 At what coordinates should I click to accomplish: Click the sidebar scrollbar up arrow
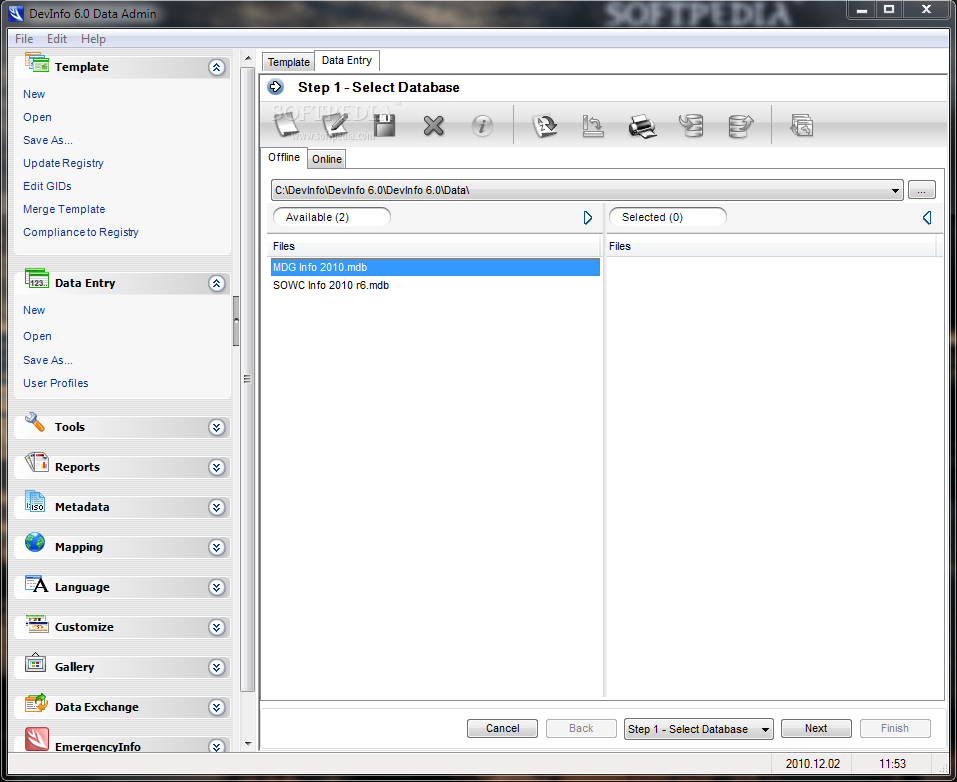pyautogui.click(x=248, y=59)
